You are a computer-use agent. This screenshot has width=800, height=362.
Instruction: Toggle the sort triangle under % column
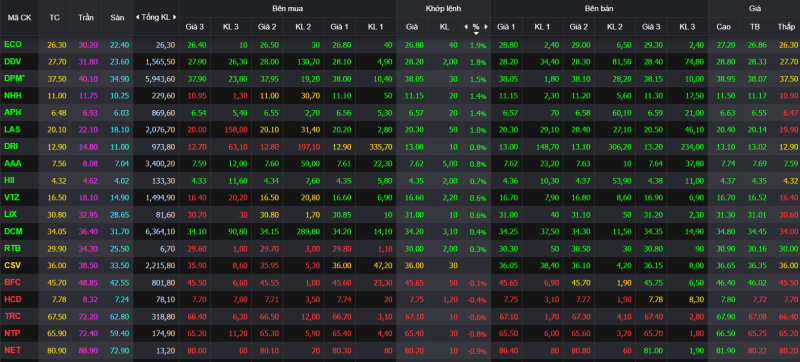[x=476, y=33]
